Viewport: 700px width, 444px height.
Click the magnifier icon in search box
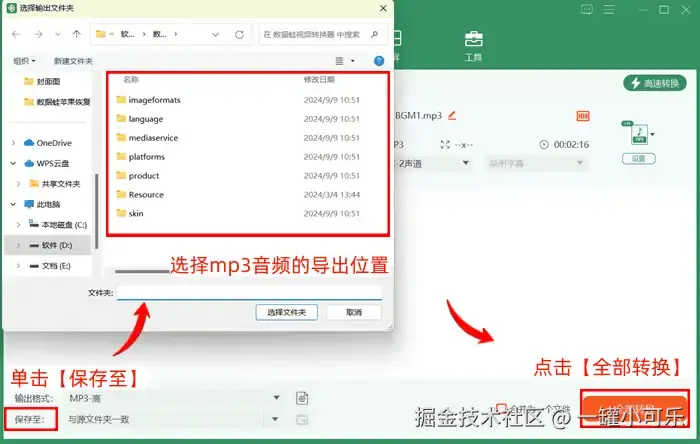374,34
